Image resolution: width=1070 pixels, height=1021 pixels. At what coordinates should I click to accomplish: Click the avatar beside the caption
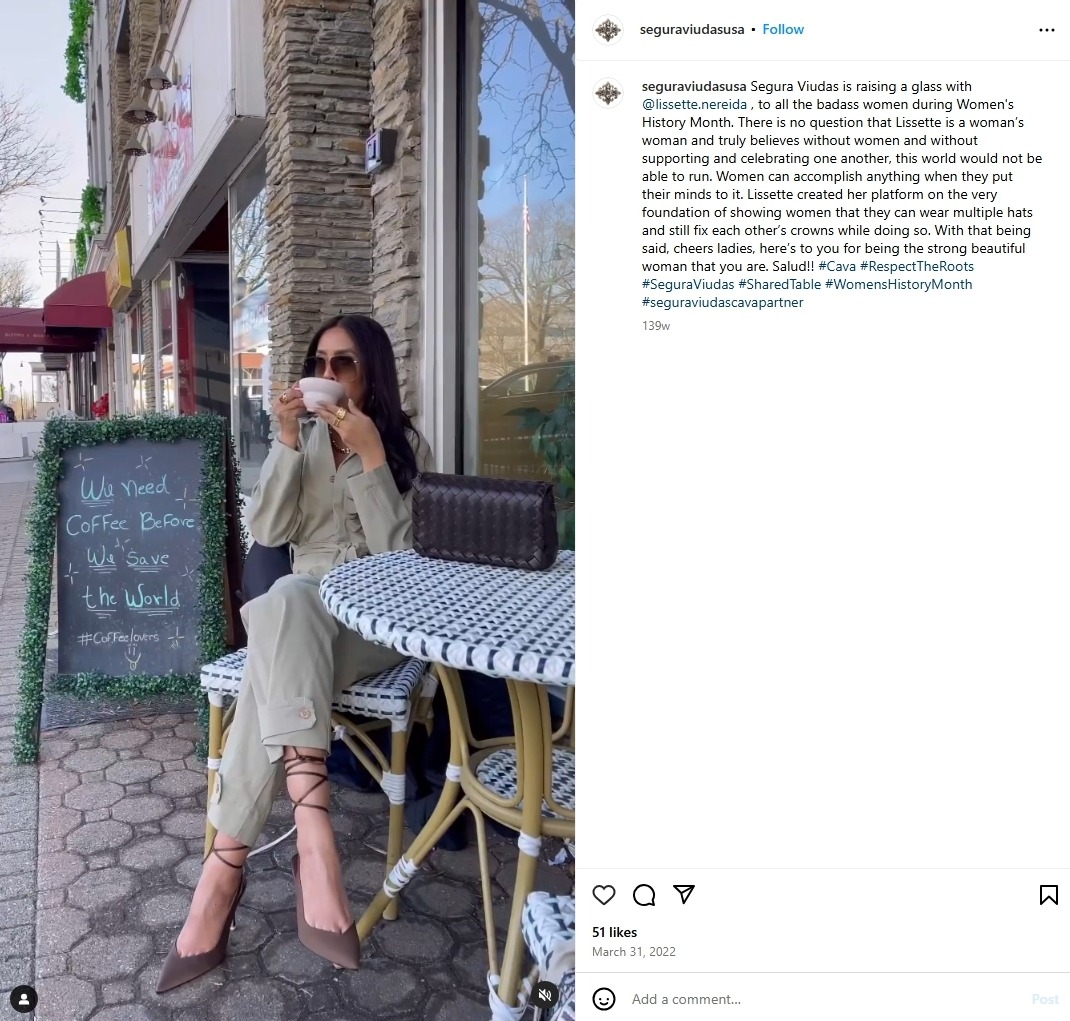point(607,93)
